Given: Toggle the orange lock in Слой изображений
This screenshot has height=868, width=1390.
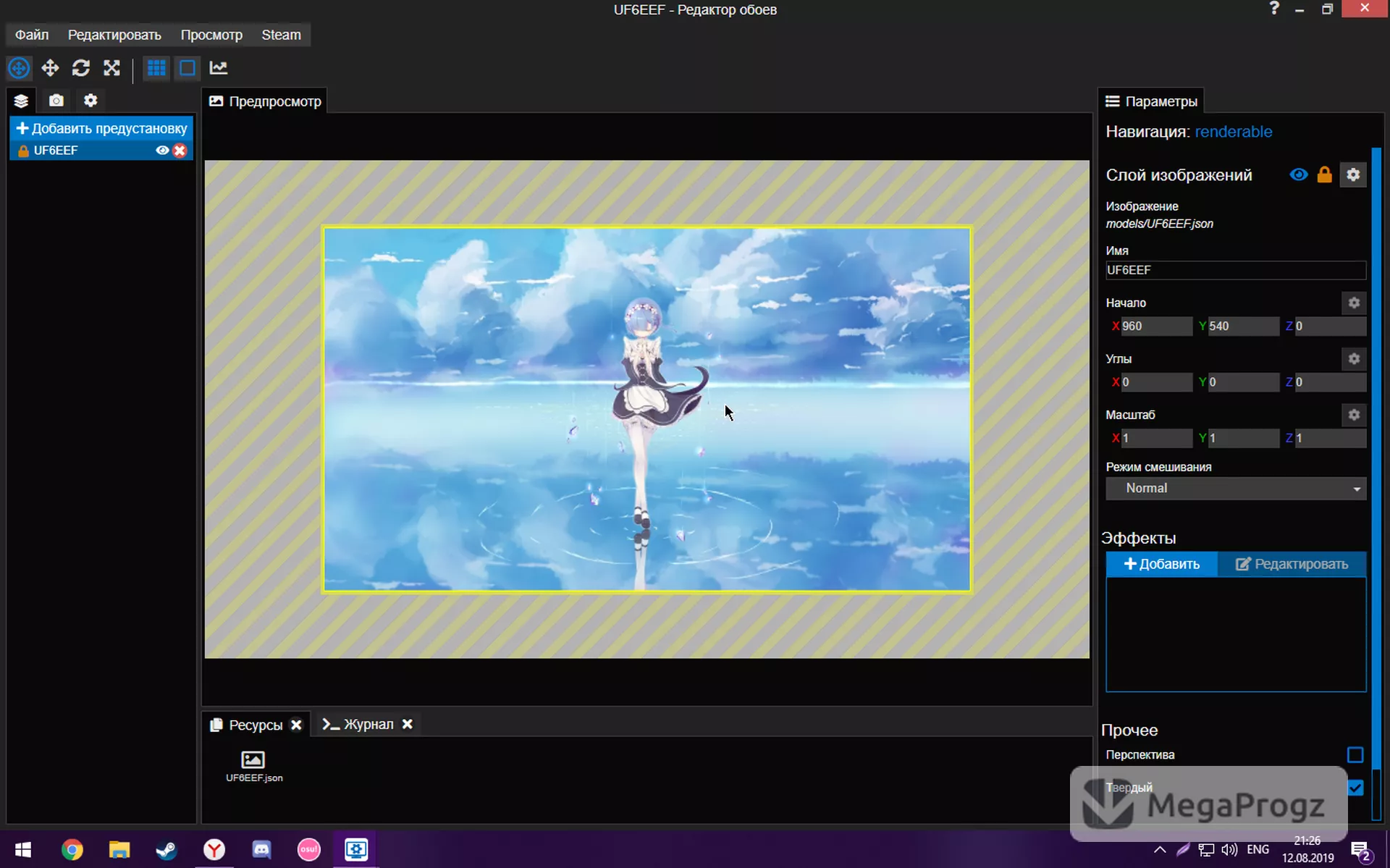Looking at the screenshot, I should tap(1324, 174).
